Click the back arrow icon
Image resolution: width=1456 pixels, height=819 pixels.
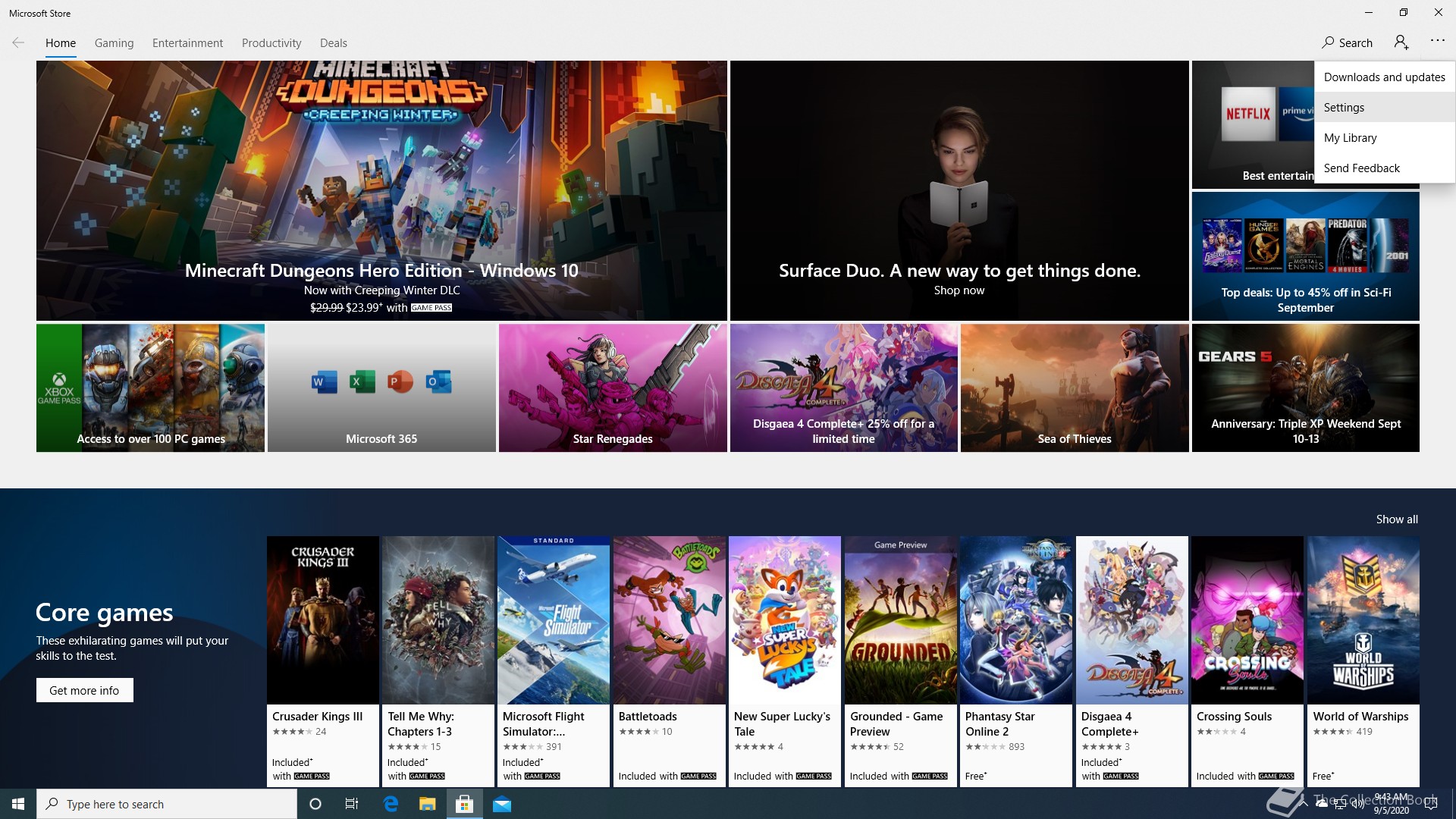coord(18,42)
